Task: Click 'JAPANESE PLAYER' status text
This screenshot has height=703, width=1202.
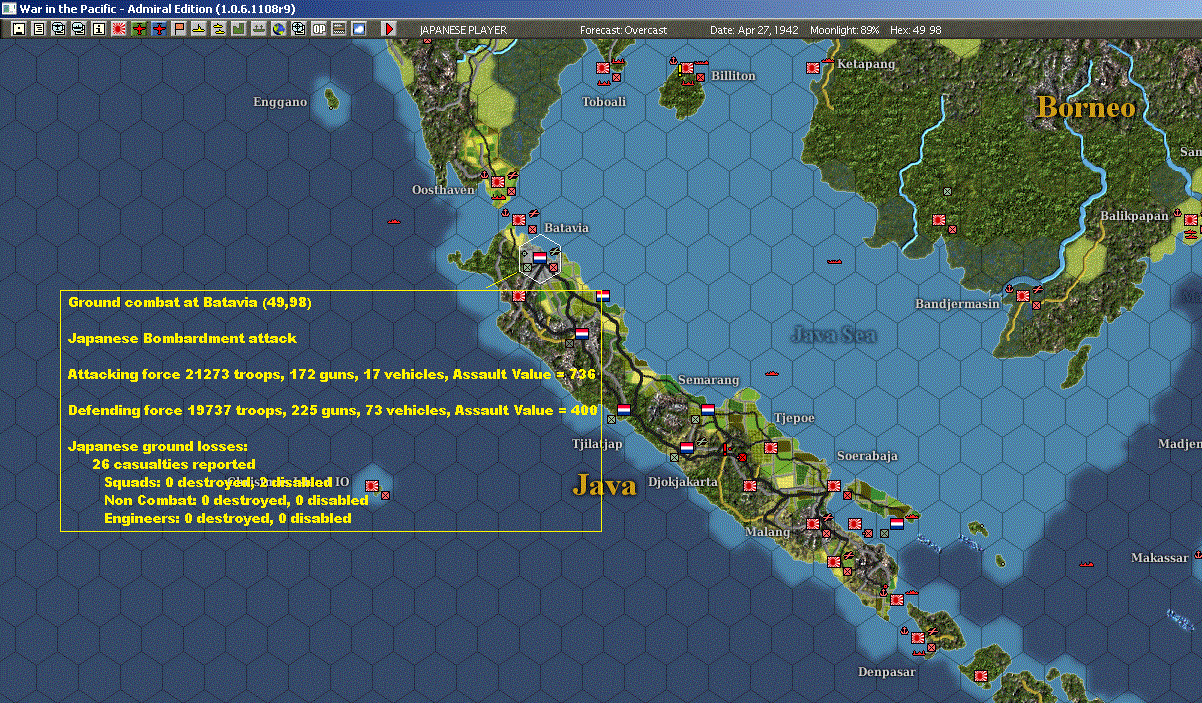Action: point(463,30)
